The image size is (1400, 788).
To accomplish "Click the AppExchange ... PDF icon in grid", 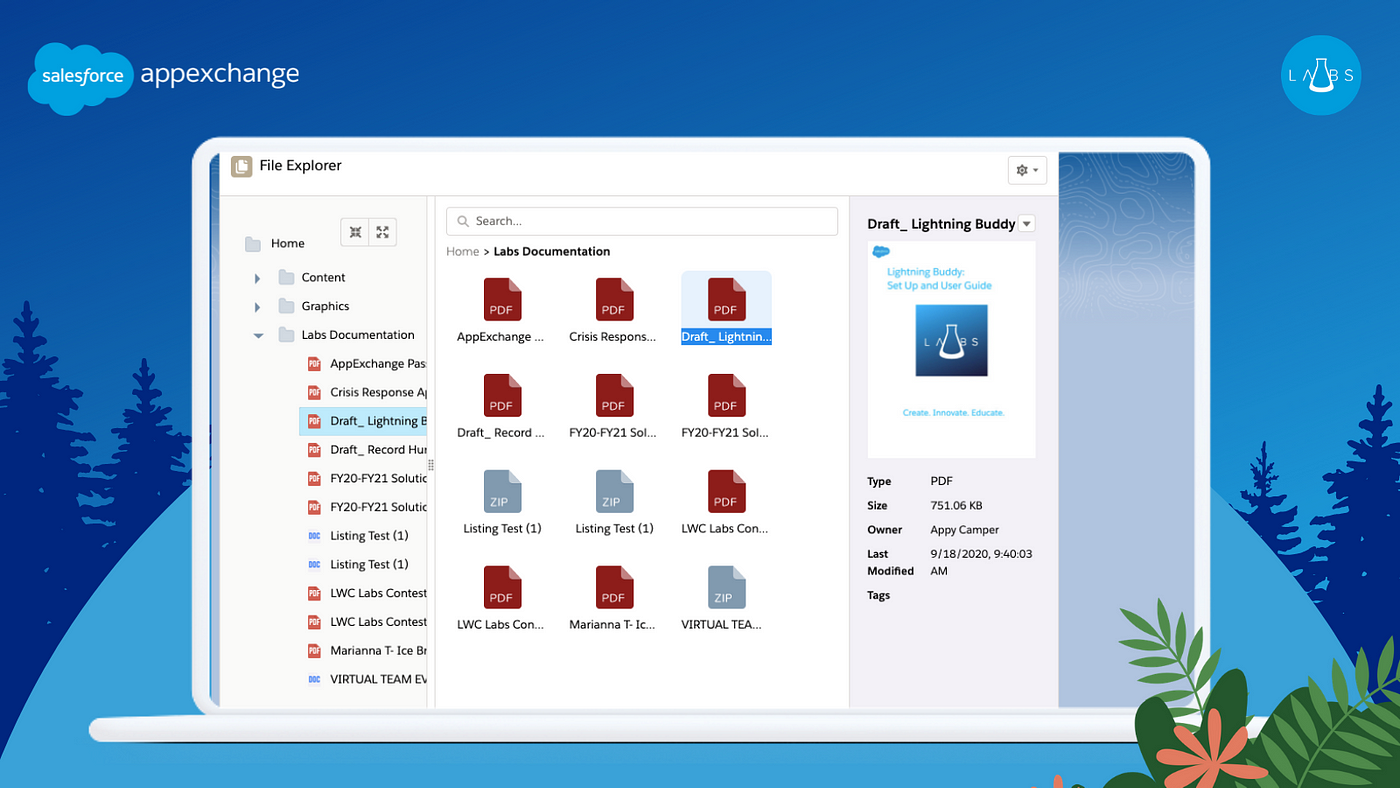I will point(502,299).
